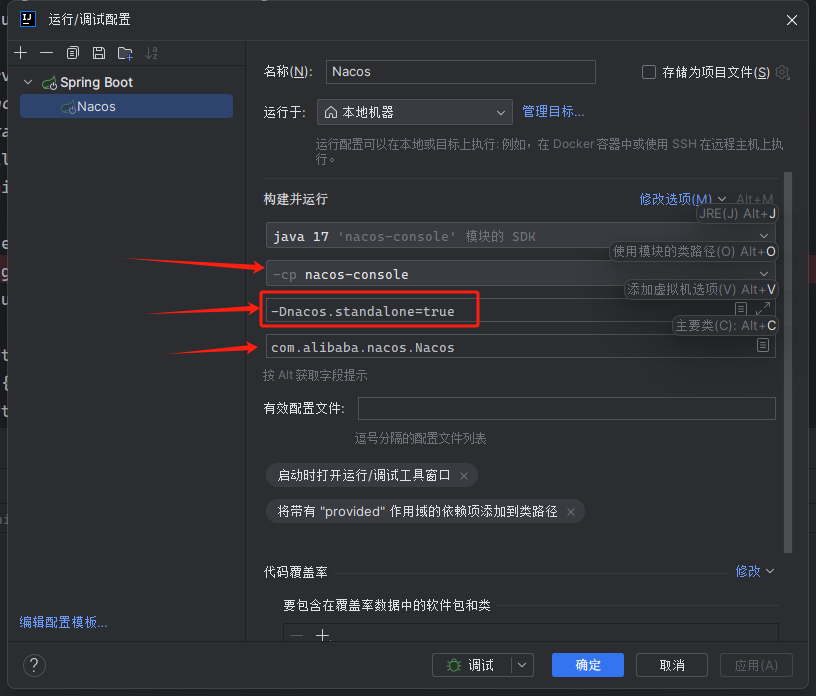Screen dimensions: 816x696
Task: Open the 'Run on' local machine dropdown
Action: tap(415, 112)
